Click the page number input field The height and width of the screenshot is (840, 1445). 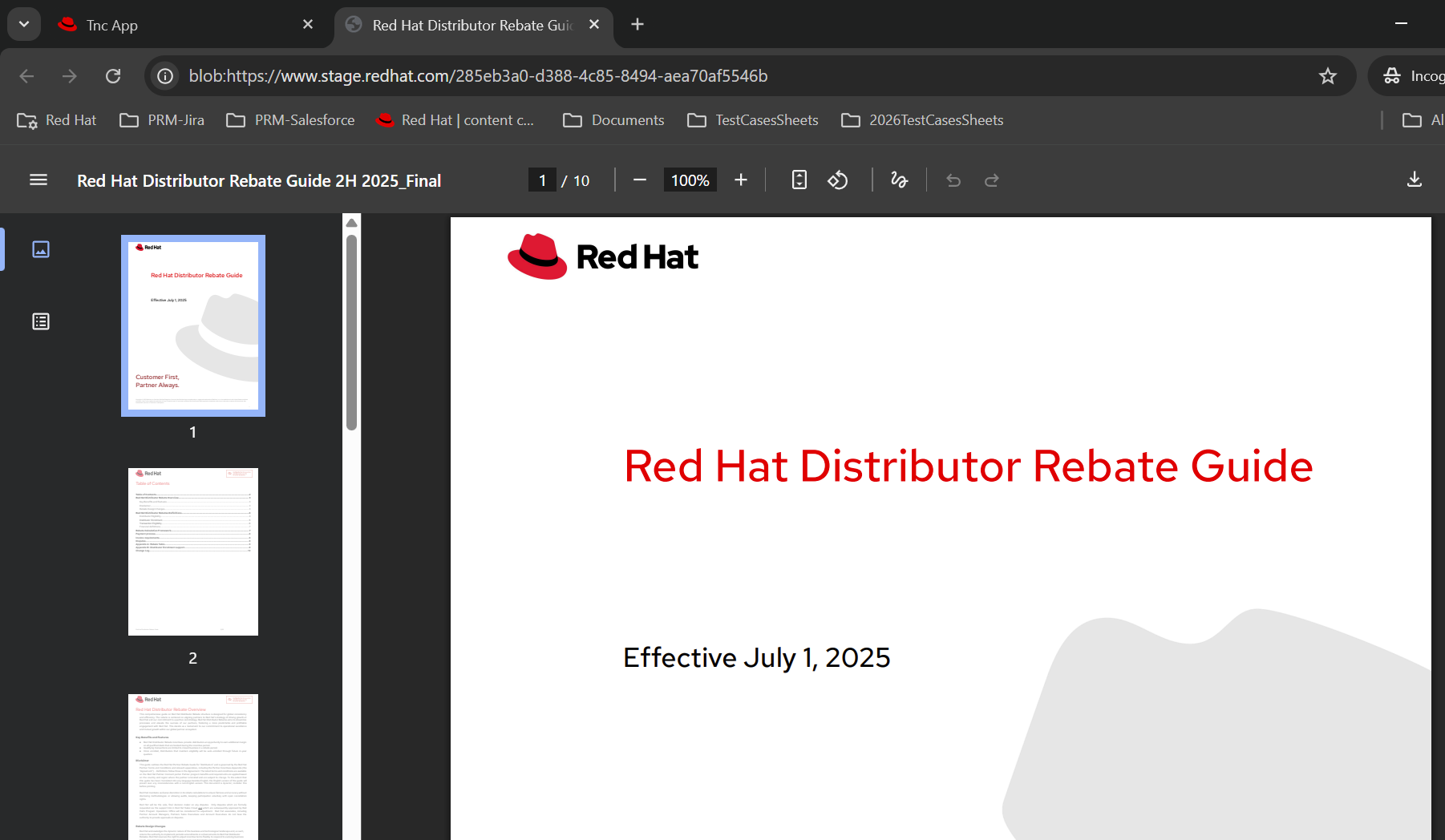542,180
